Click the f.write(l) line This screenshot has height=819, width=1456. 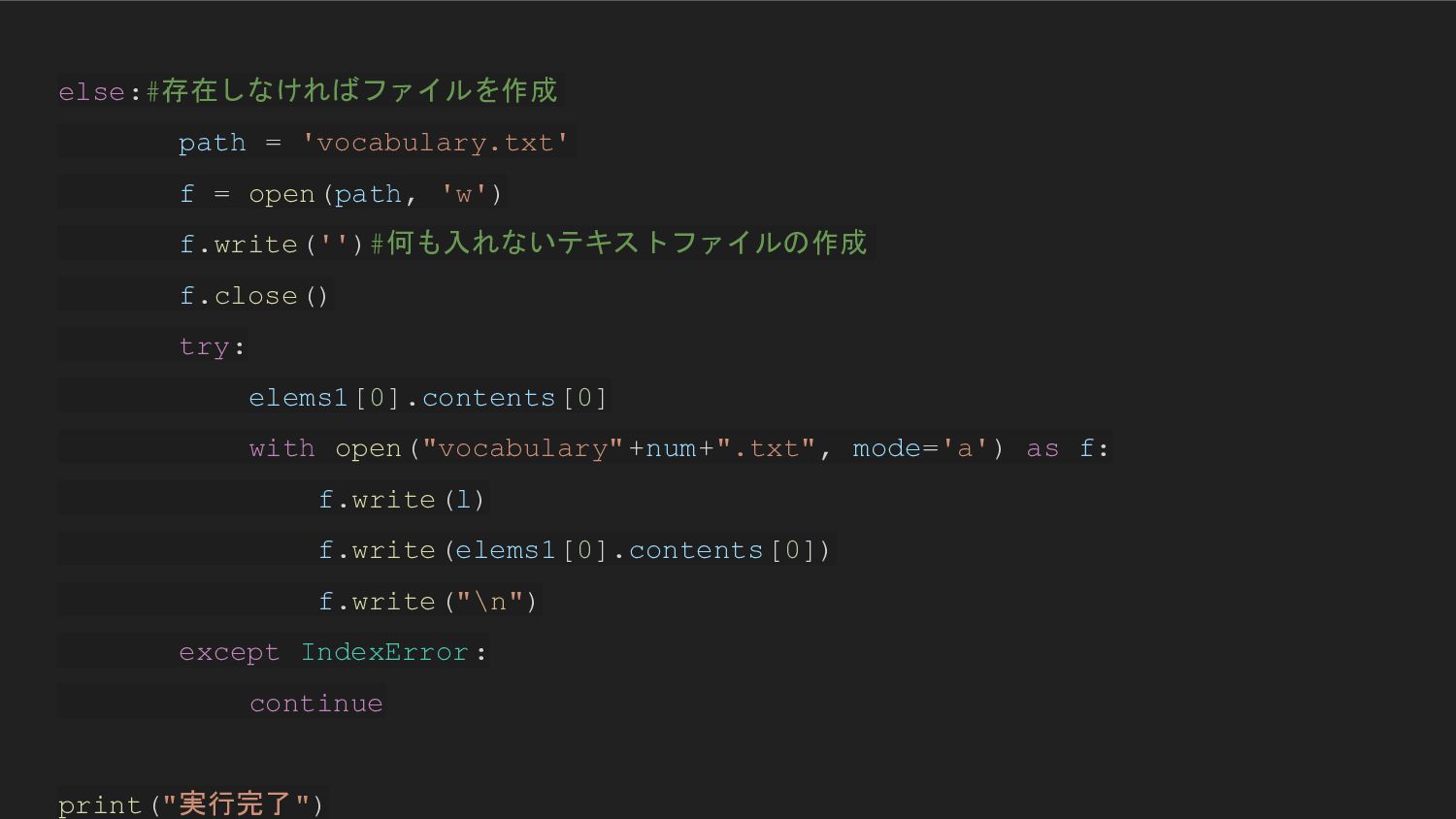402,500
